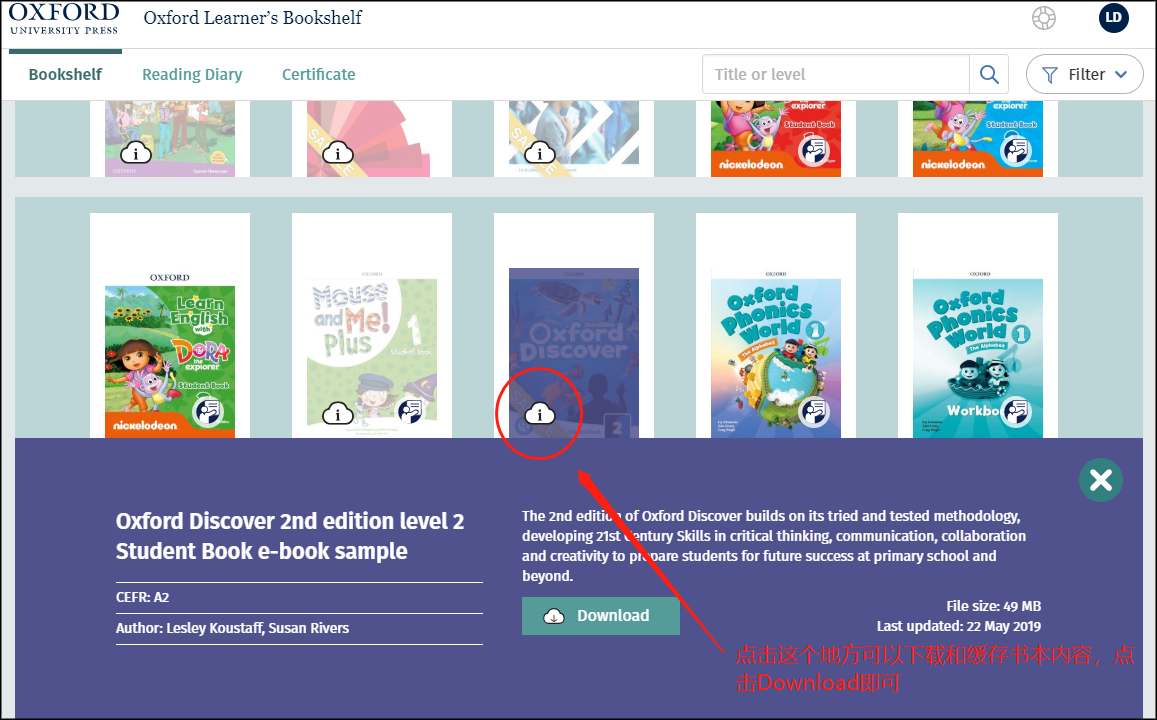Viewport: 1157px width, 720px height.
Task: Click the "Oxford Learner's Bookshelf" header title
Action: (x=253, y=18)
